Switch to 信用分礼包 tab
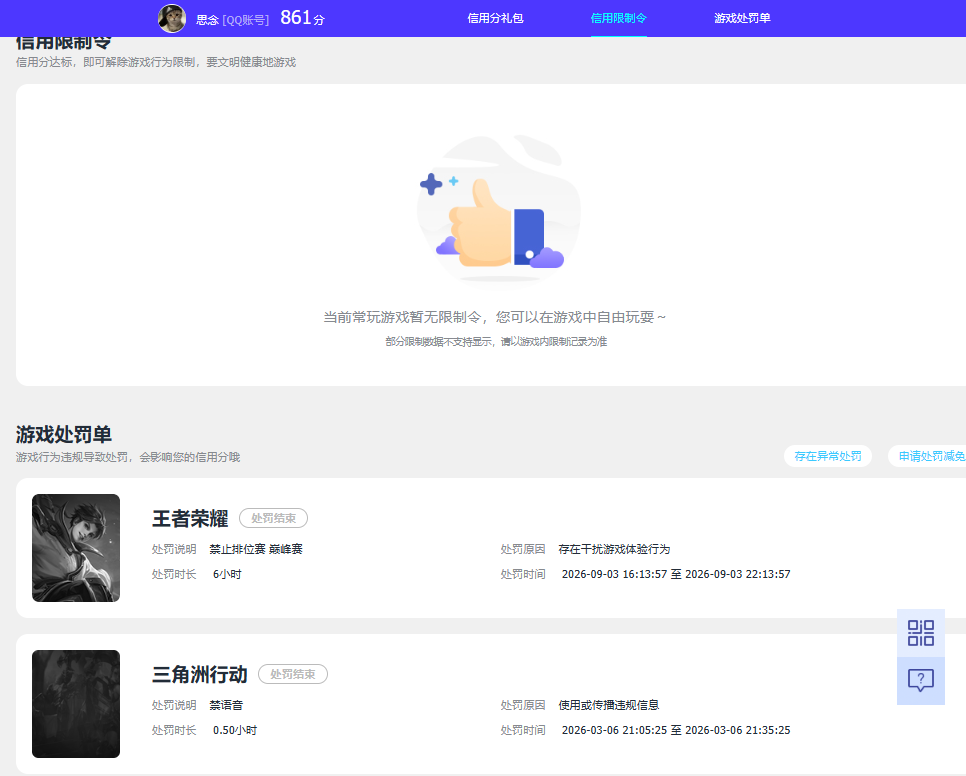Viewport: 966px width, 776px height. (x=495, y=18)
